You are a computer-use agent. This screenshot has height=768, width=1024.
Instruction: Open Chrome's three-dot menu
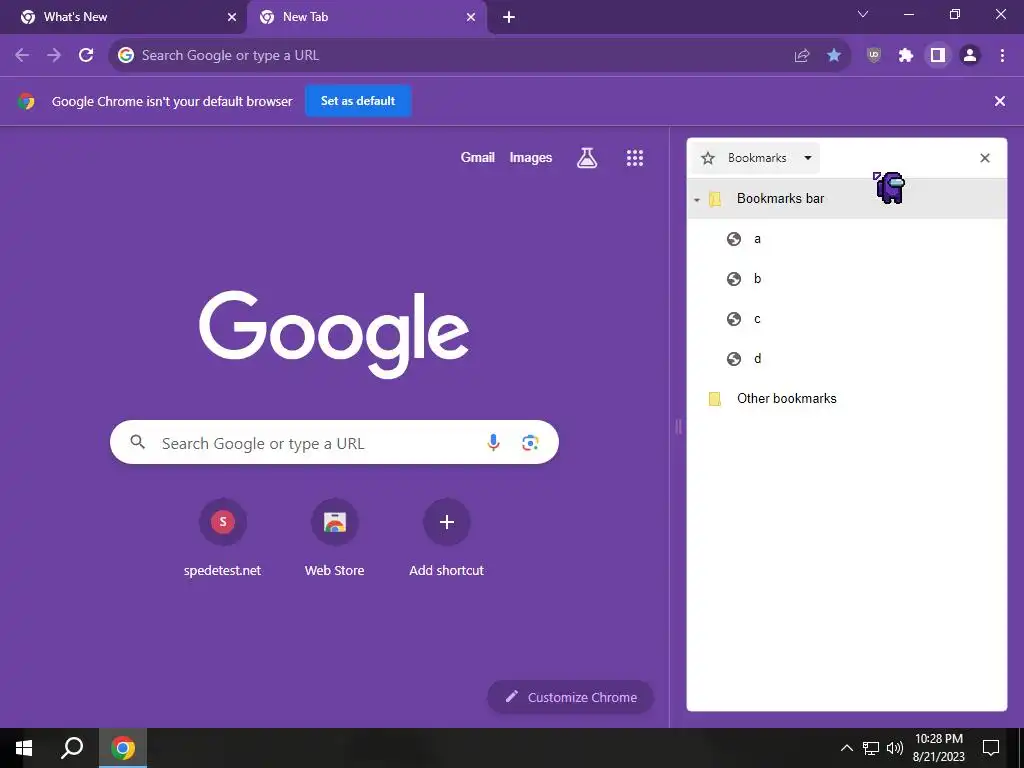pos(1002,56)
